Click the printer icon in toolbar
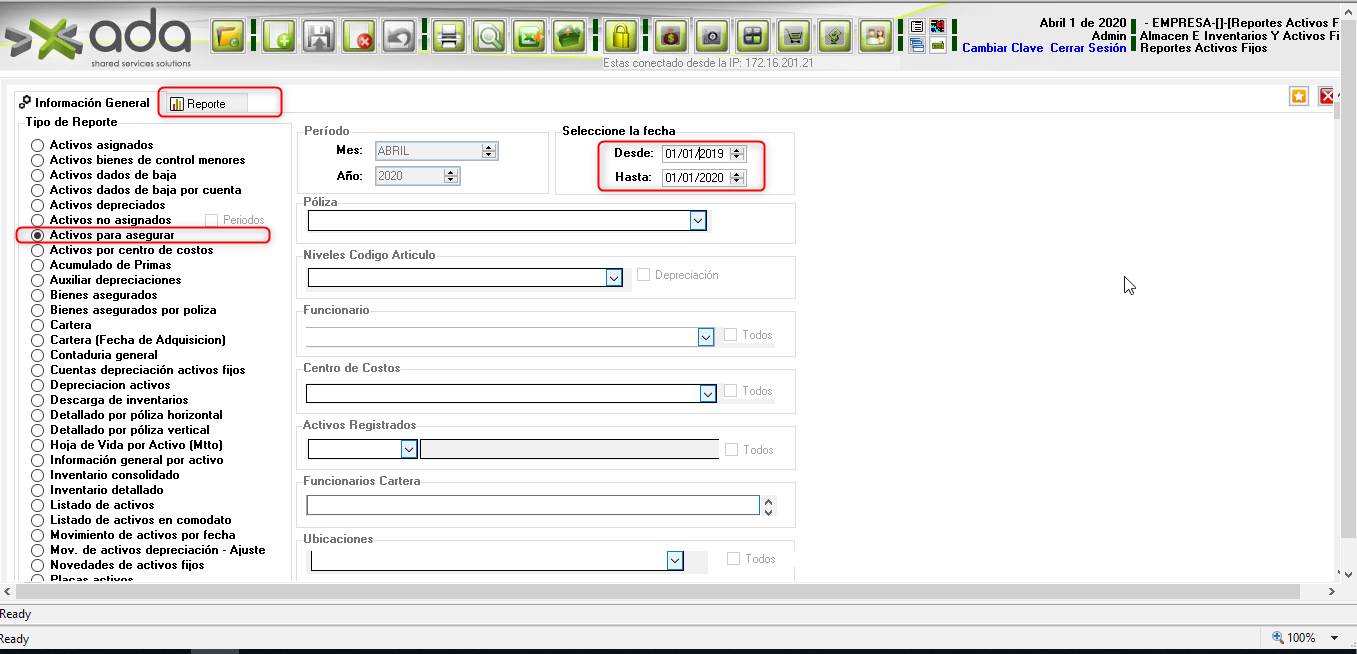Screen dimensions: 1357x654 coord(449,38)
